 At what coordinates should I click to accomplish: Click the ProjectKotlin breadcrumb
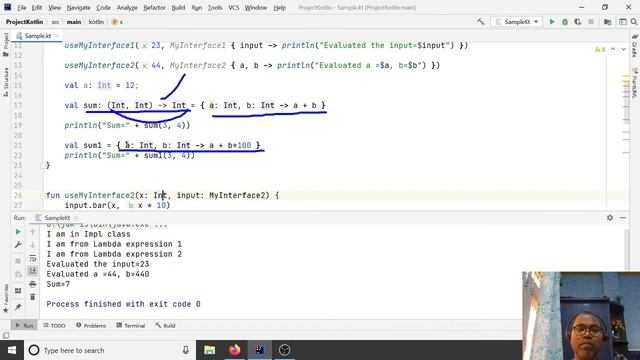coord(24,22)
